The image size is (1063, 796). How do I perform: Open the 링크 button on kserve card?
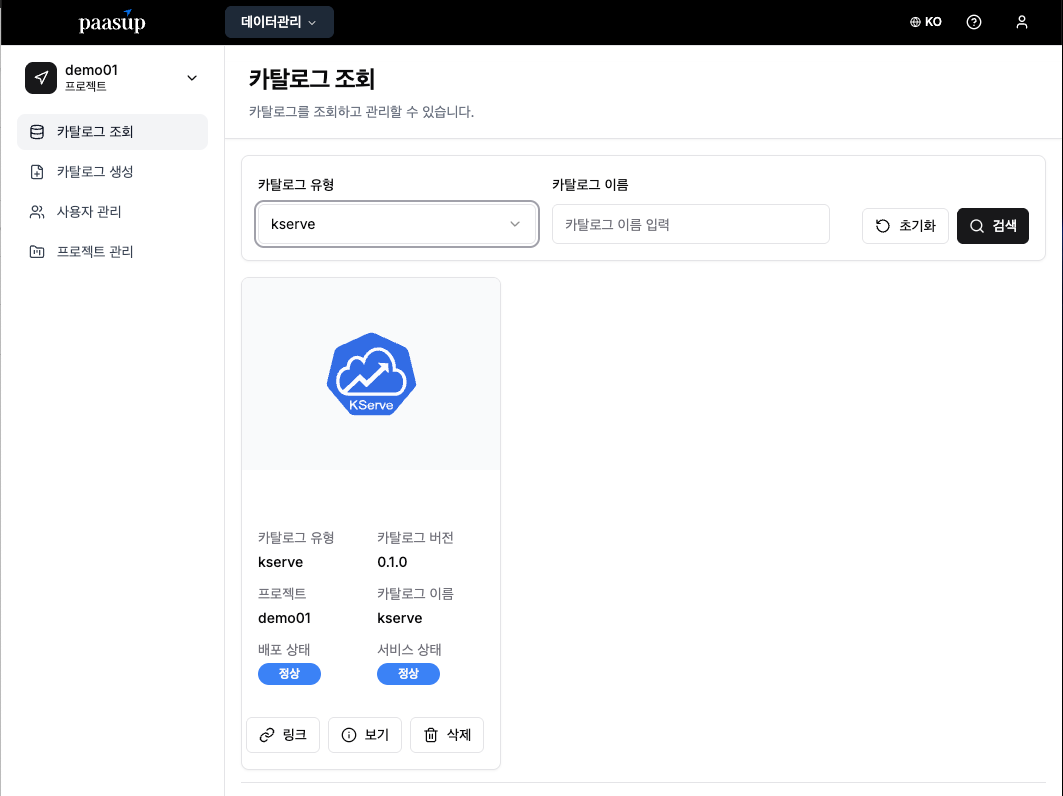tap(283, 735)
